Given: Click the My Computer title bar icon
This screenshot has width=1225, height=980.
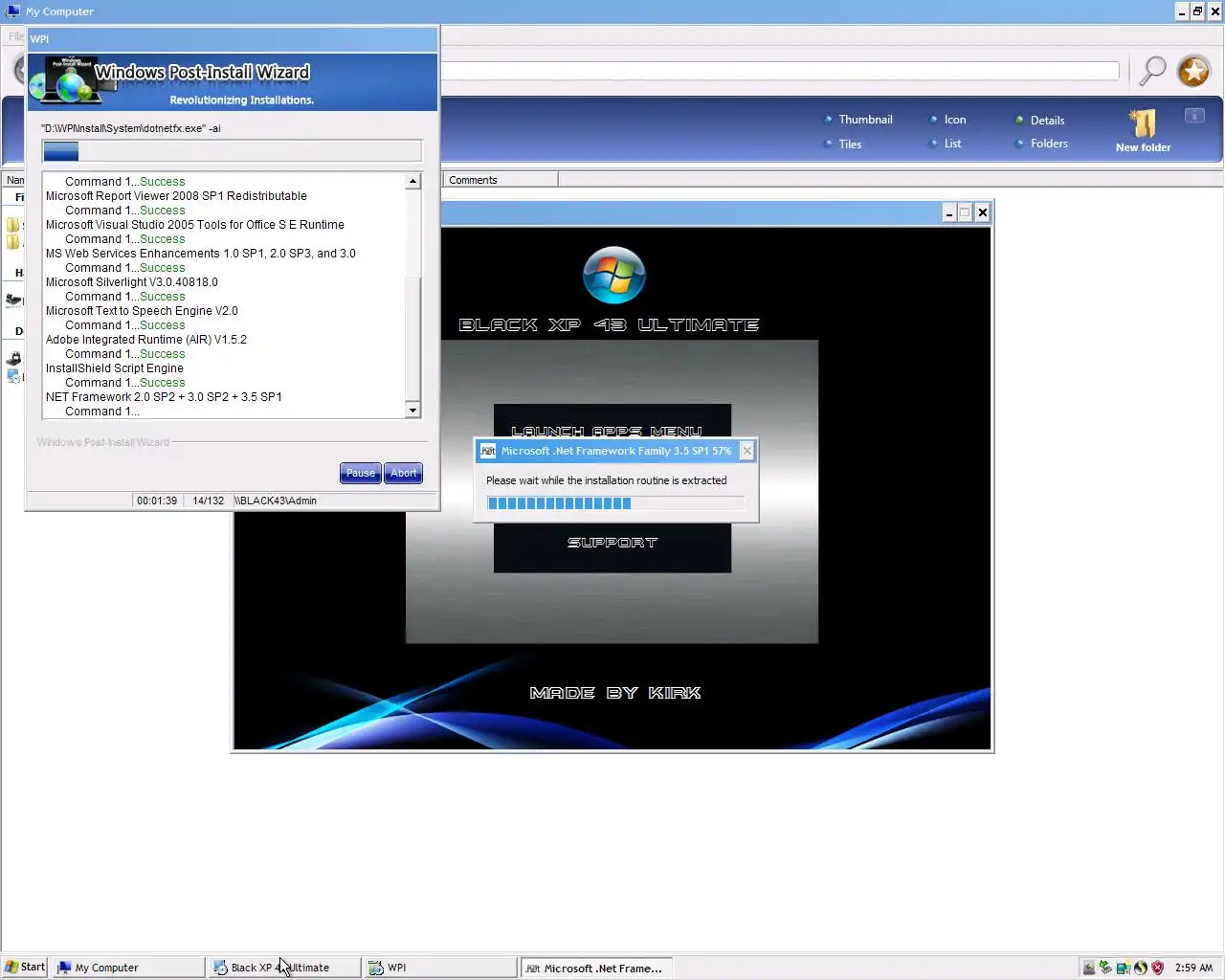Looking at the screenshot, I should (x=13, y=11).
